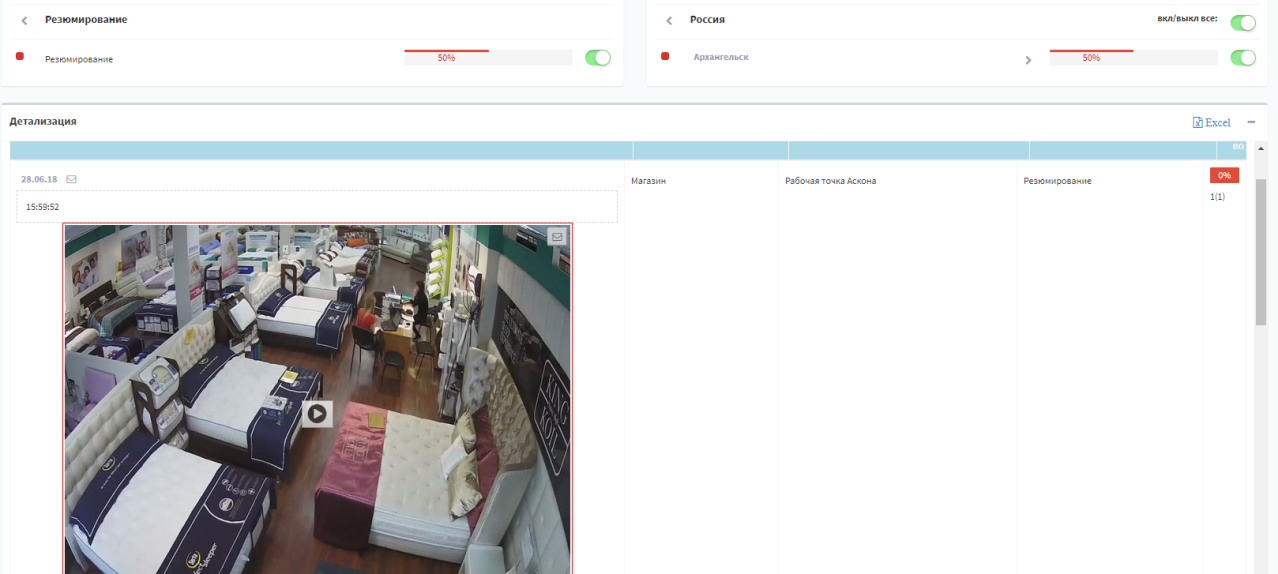1278x574 pixels.
Task: Export details with the Excel link
Action: coord(1212,122)
